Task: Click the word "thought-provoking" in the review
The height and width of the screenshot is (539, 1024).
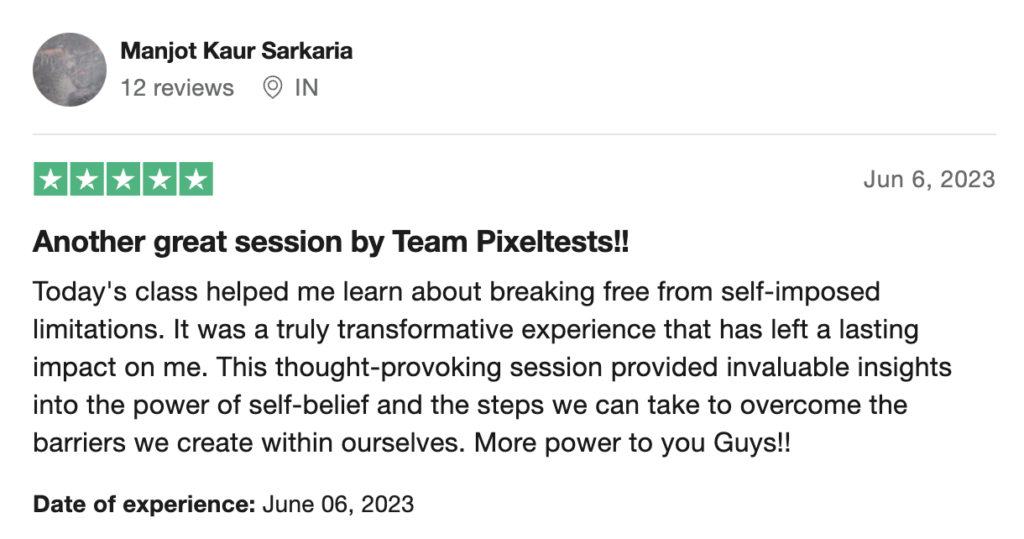Action: pyautogui.click(x=388, y=368)
